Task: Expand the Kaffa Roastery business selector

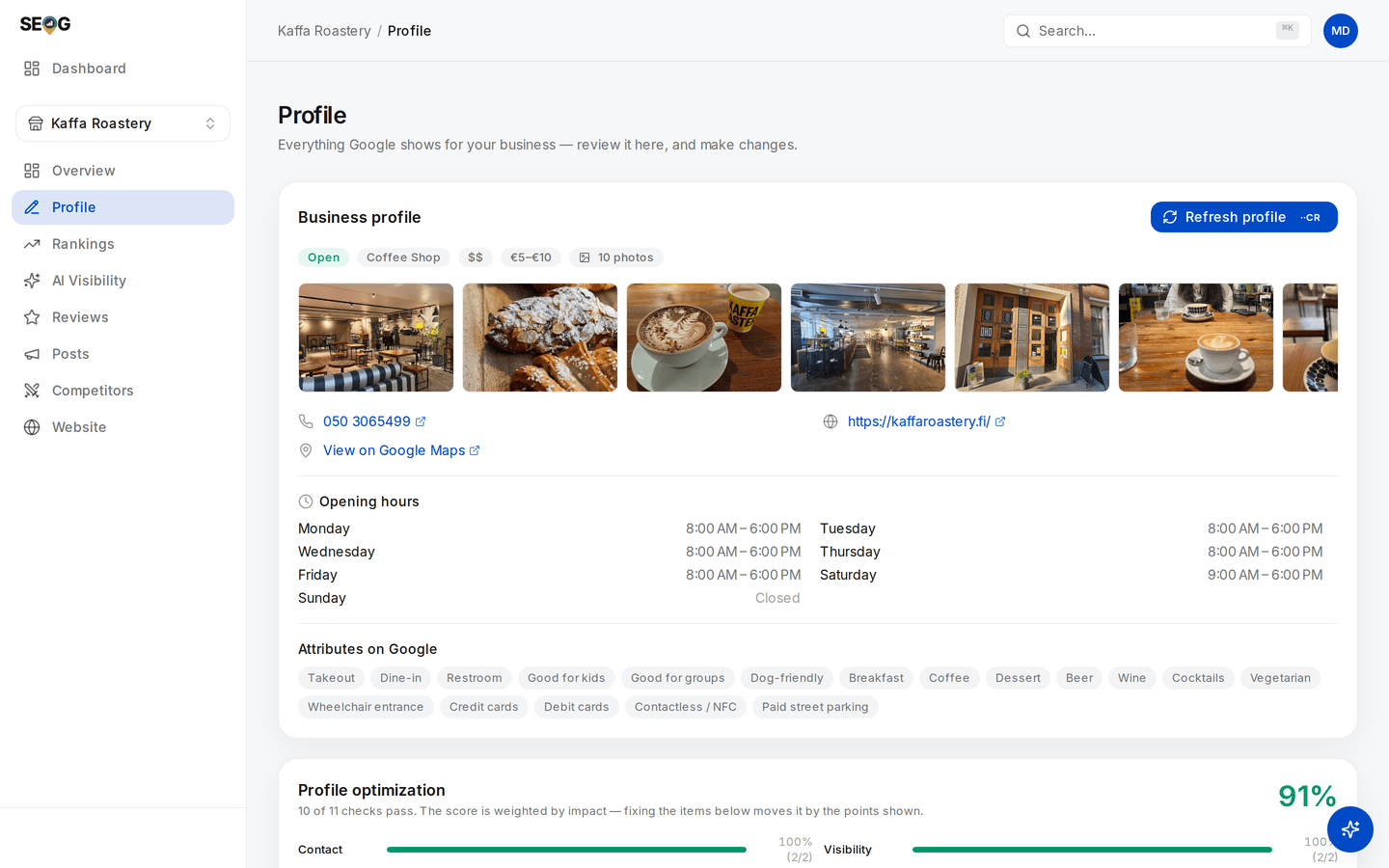Action: [123, 123]
